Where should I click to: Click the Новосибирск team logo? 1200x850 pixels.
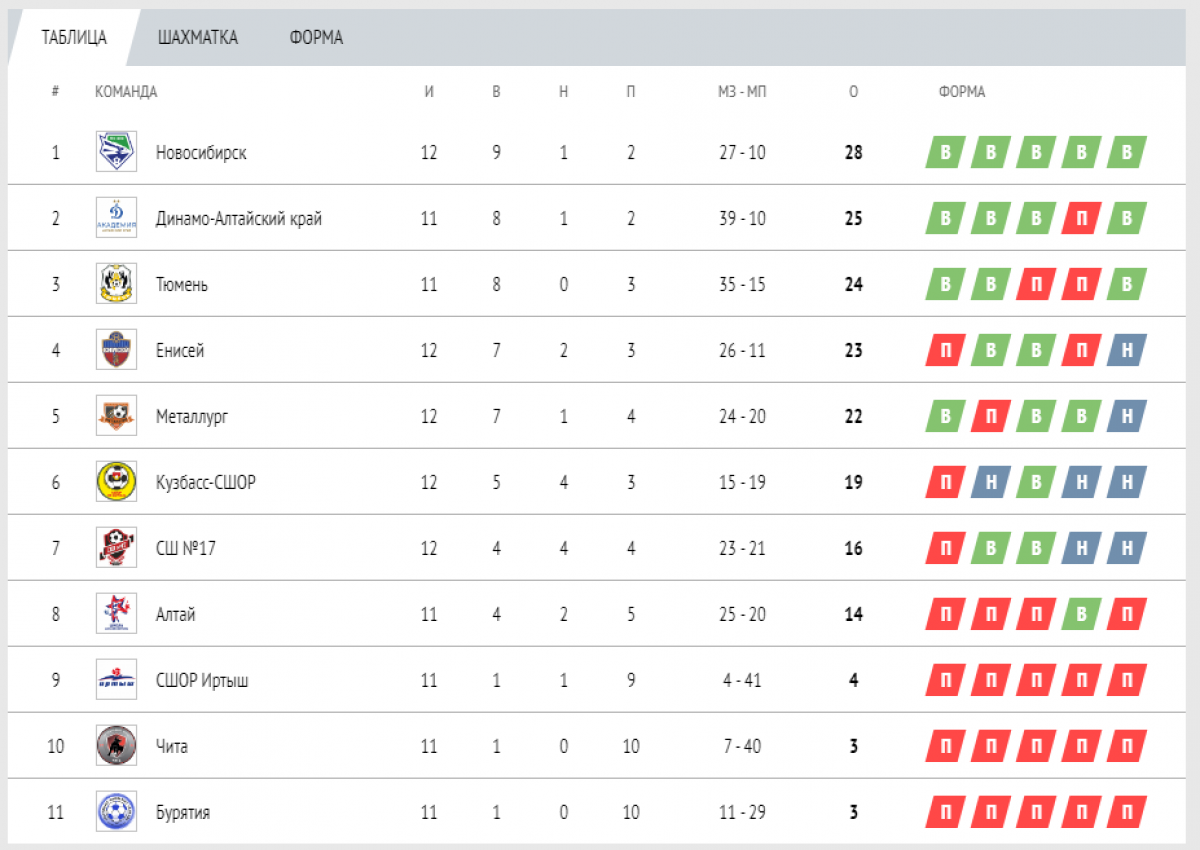[x=116, y=152]
